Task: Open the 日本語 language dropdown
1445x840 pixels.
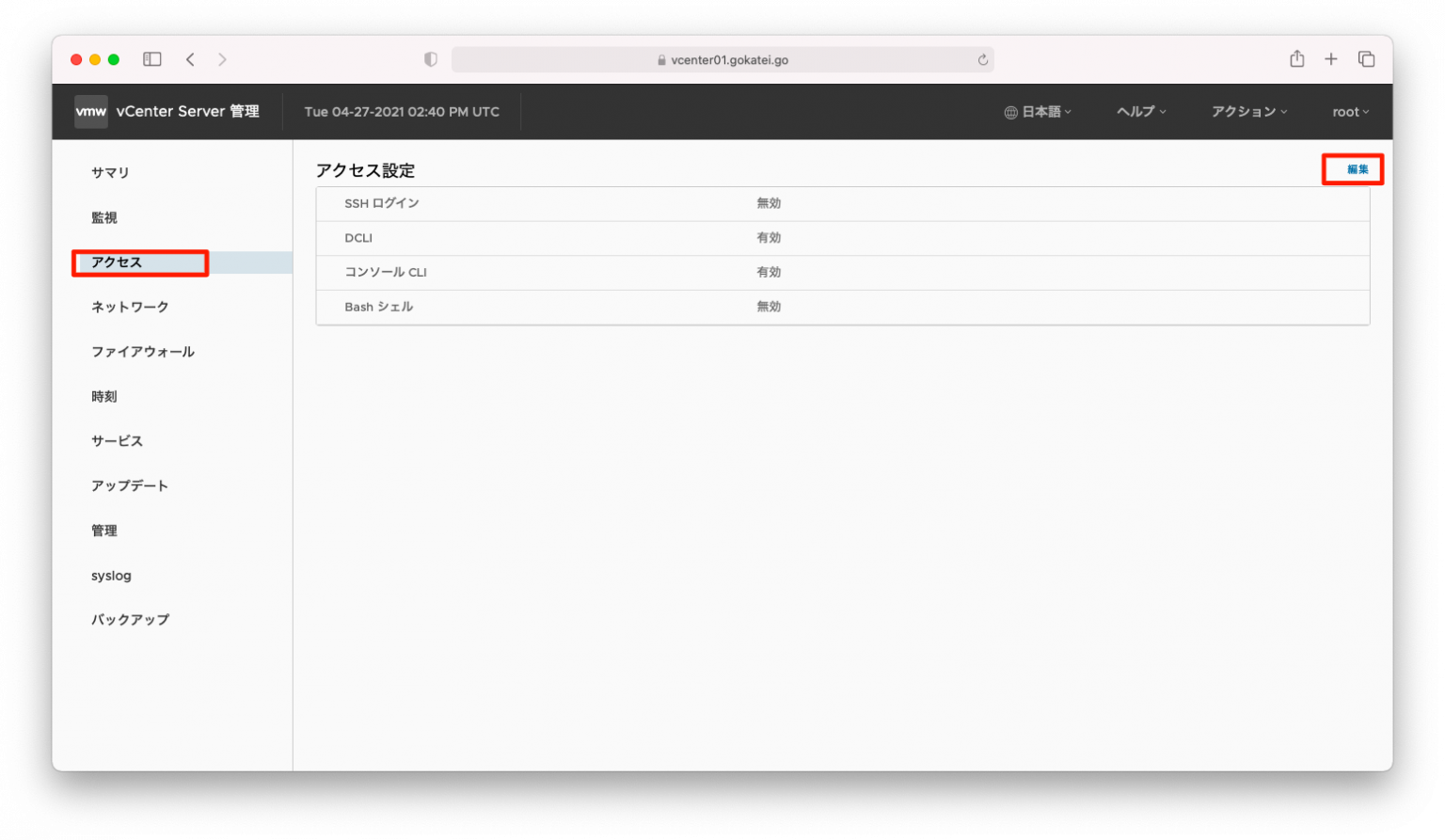Action: [1039, 112]
